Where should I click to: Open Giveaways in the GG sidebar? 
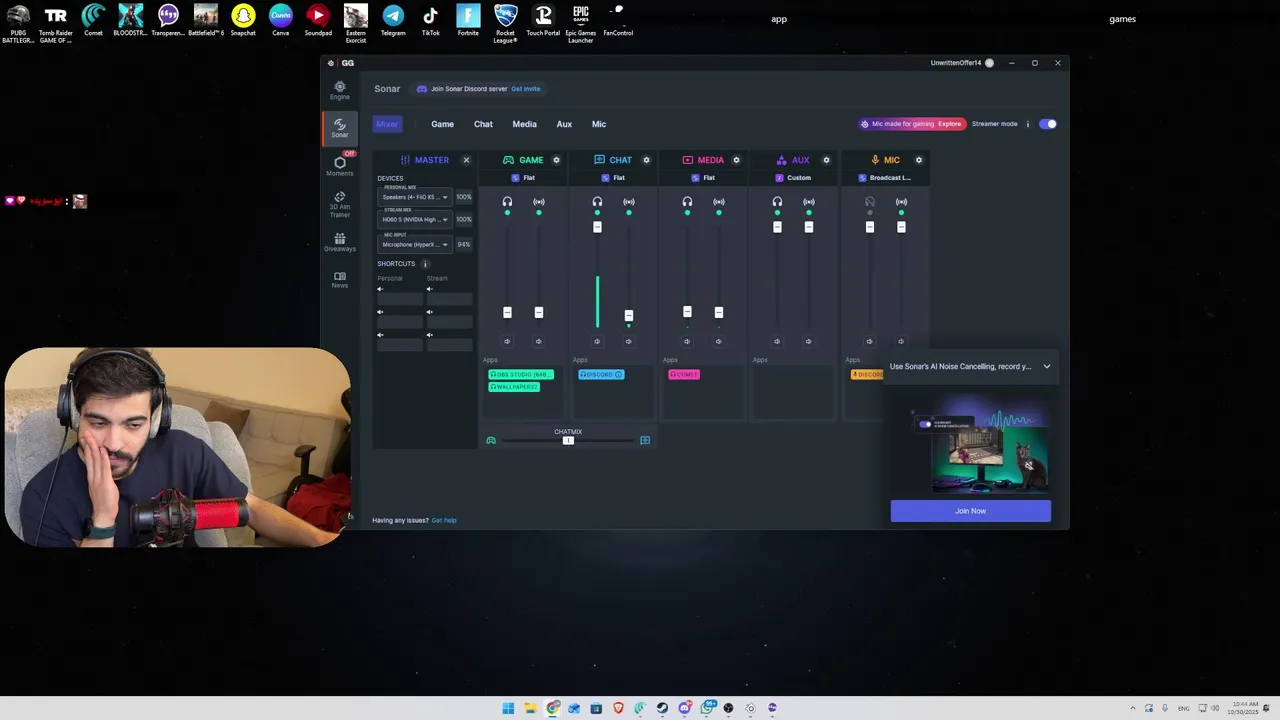(340, 242)
